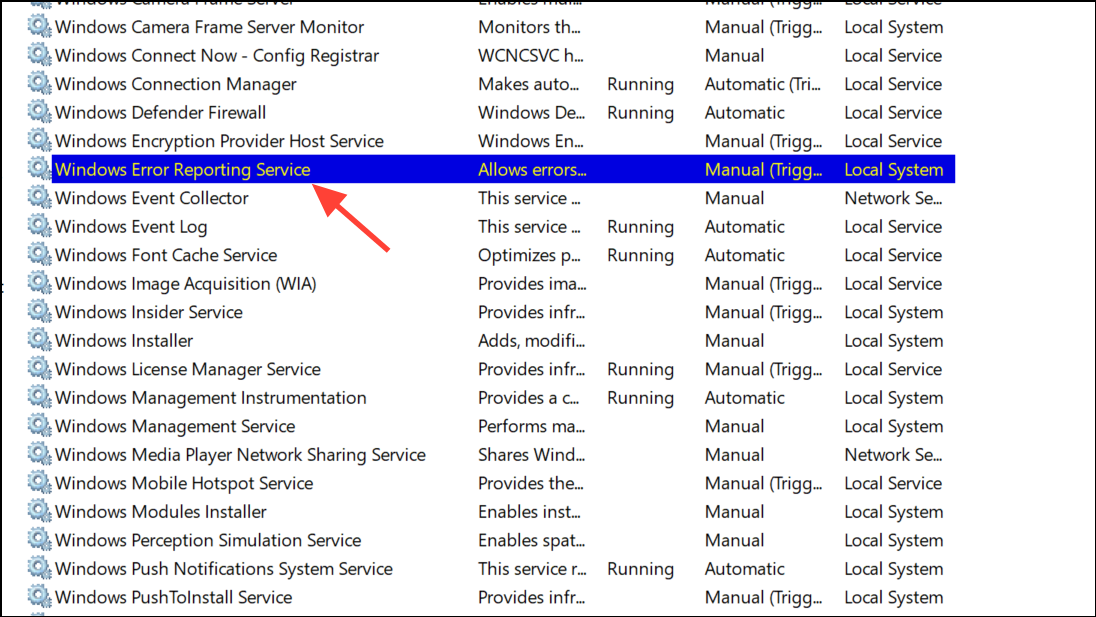This screenshot has width=1096, height=617.
Task: Click gear icon for Windows Font Cache Service
Action: 39,256
